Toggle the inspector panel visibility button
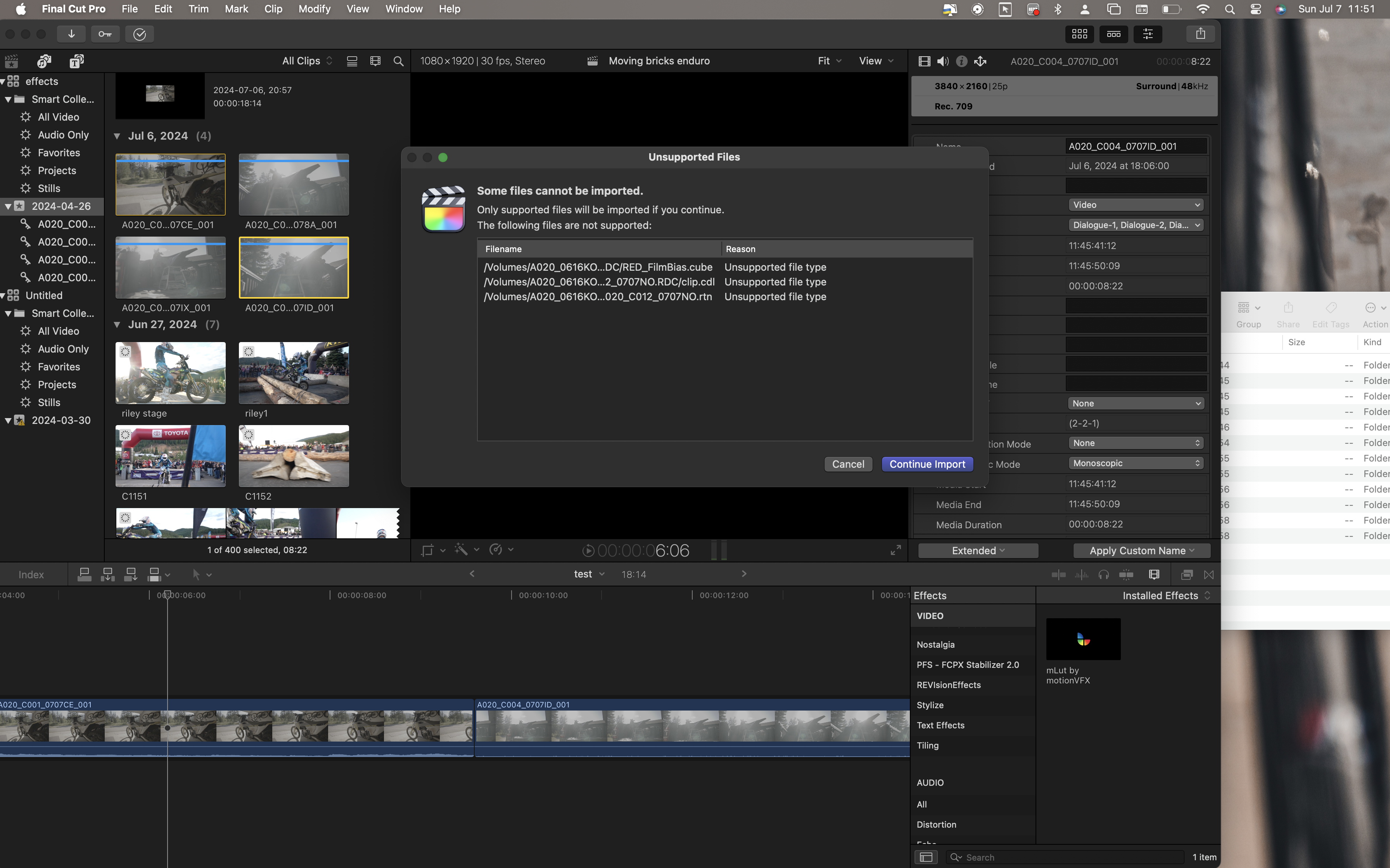This screenshot has width=1390, height=868. [x=1148, y=34]
